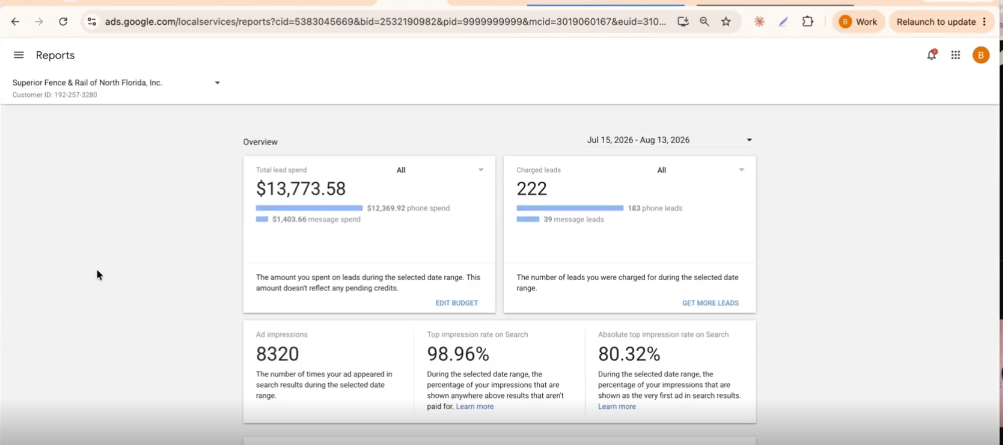Click the 98.96% top impression rate value

(x=458, y=354)
